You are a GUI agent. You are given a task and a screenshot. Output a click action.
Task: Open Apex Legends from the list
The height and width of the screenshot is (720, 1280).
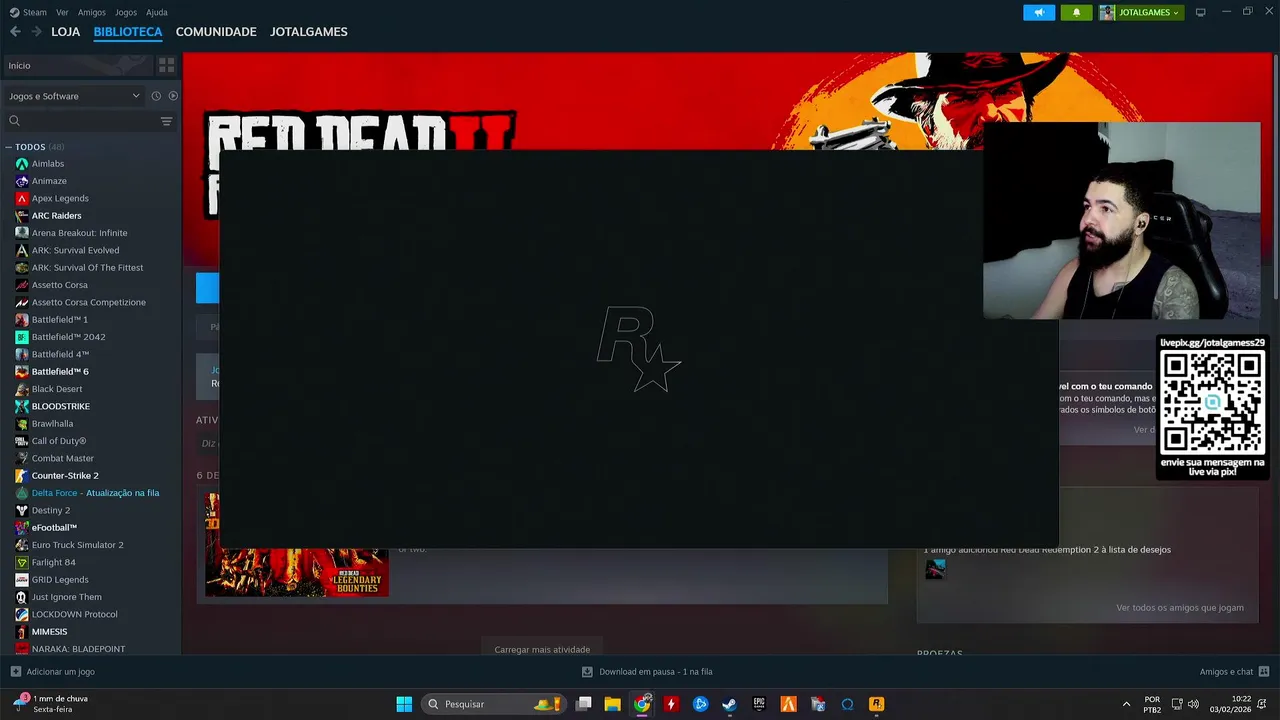click(60, 198)
